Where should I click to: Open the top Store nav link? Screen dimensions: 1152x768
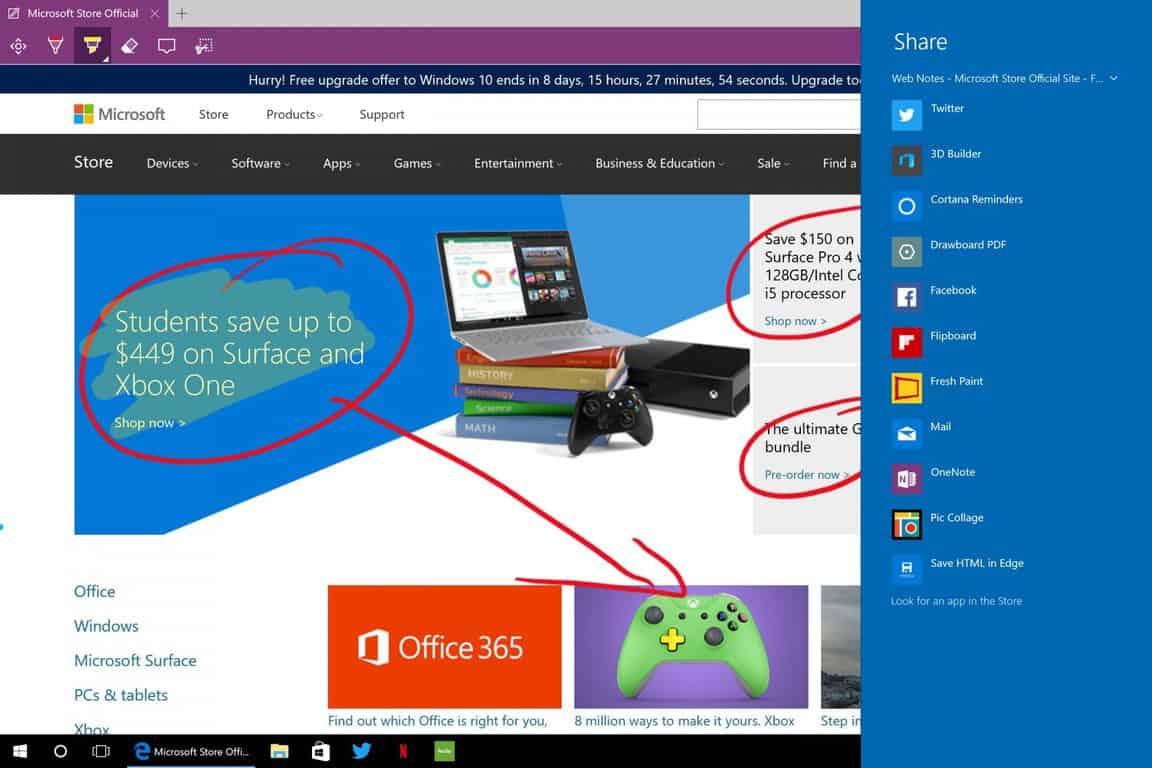(x=214, y=115)
